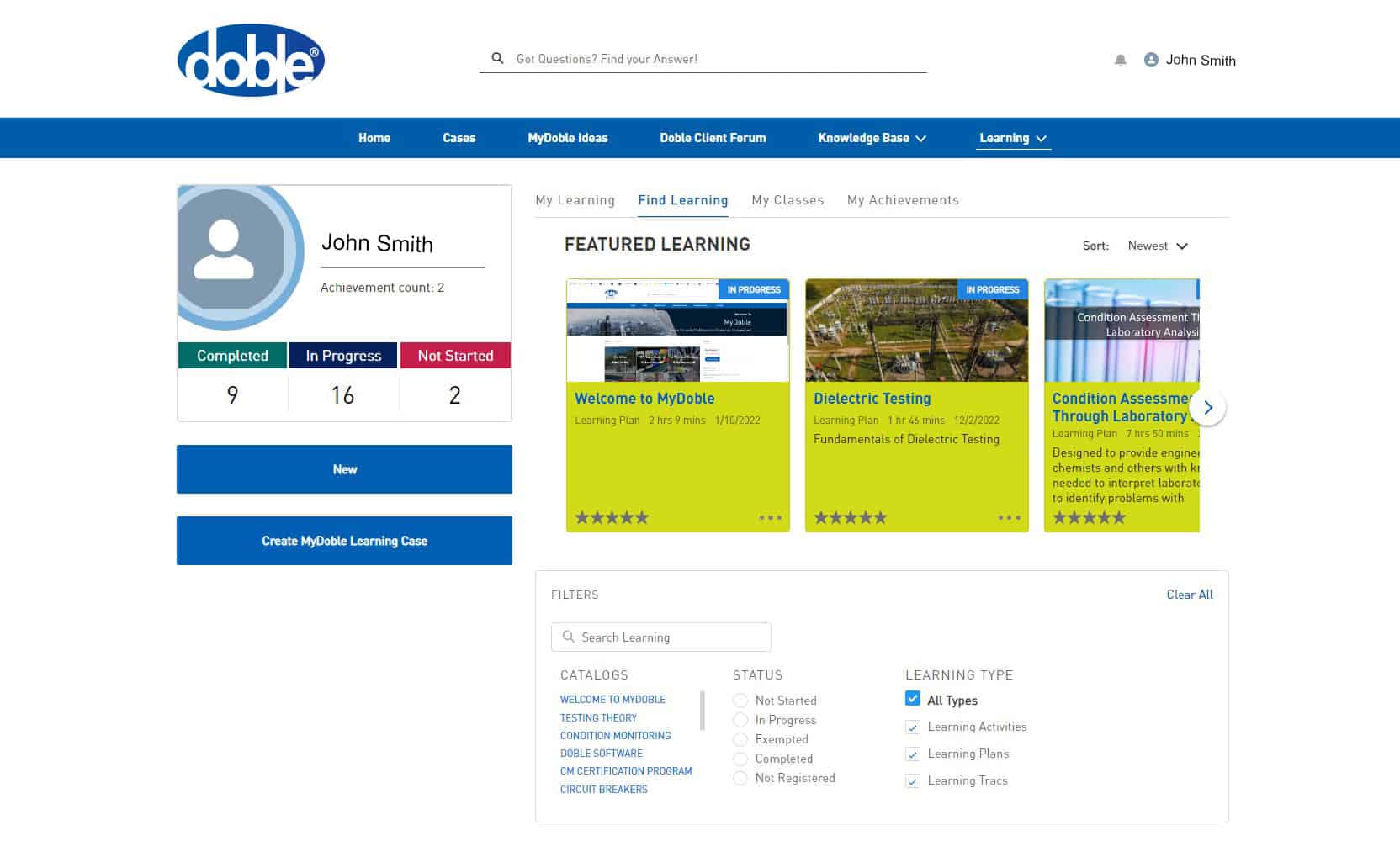
Task: Open MyDoble Ideas nav item
Action: pyautogui.click(x=568, y=138)
